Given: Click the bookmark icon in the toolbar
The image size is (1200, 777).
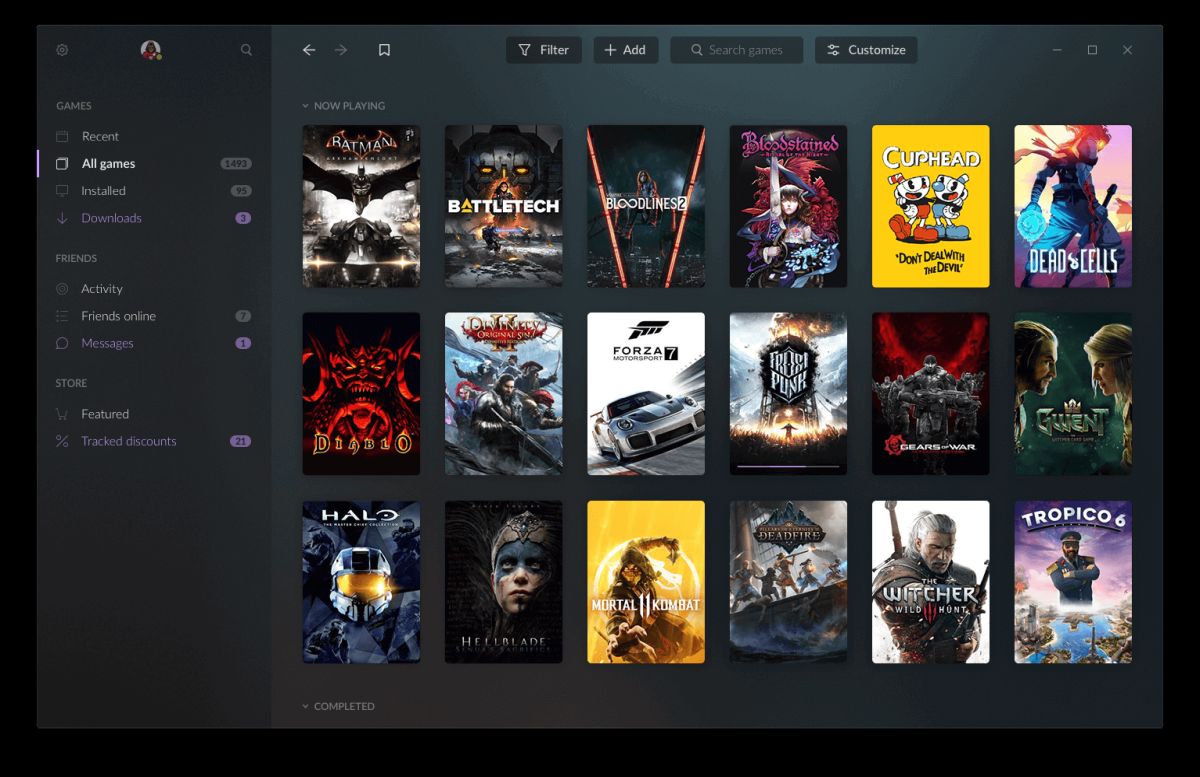Looking at the screenshot, I should pos(384,48).
